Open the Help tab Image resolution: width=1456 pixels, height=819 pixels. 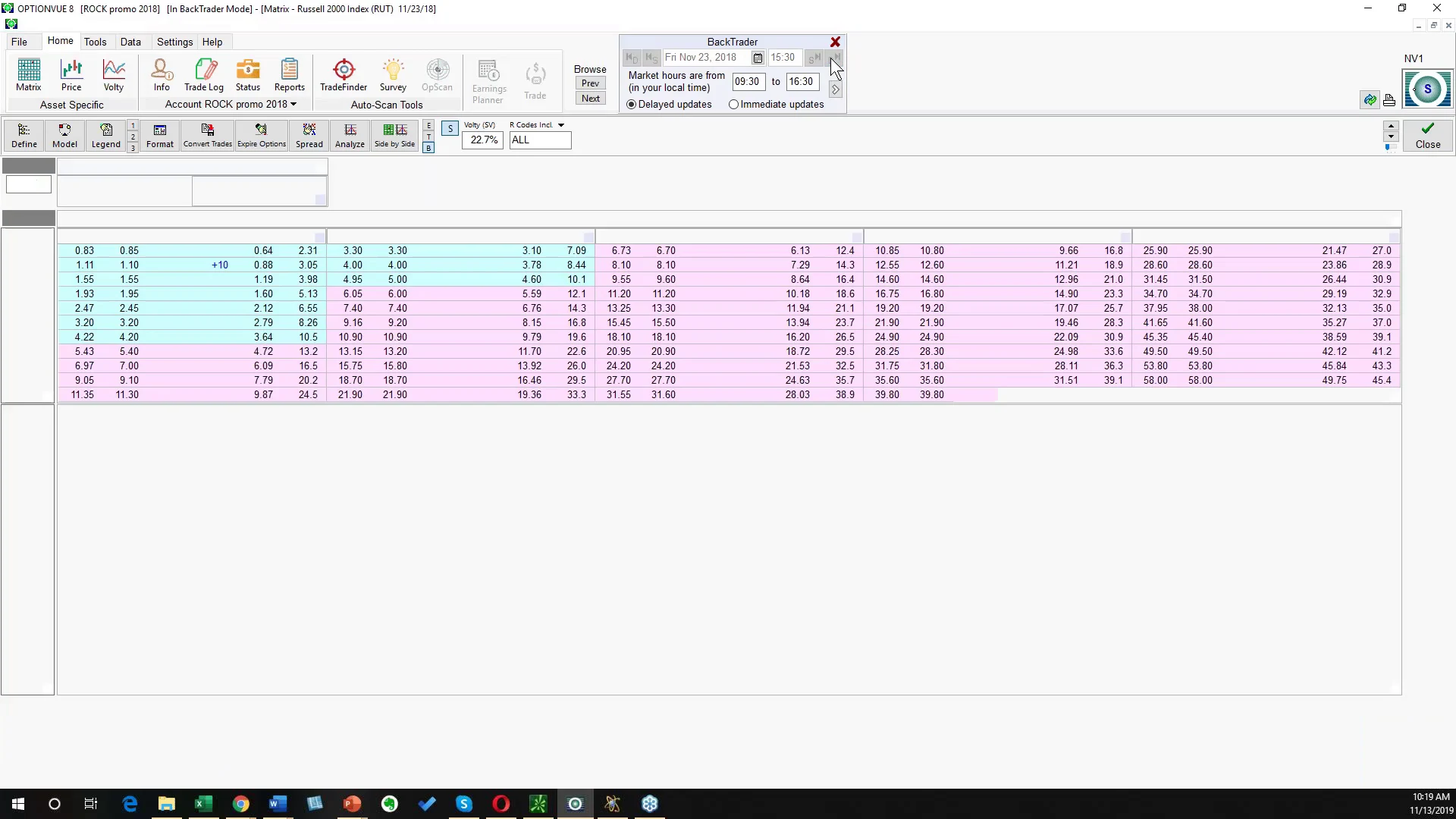212,42
